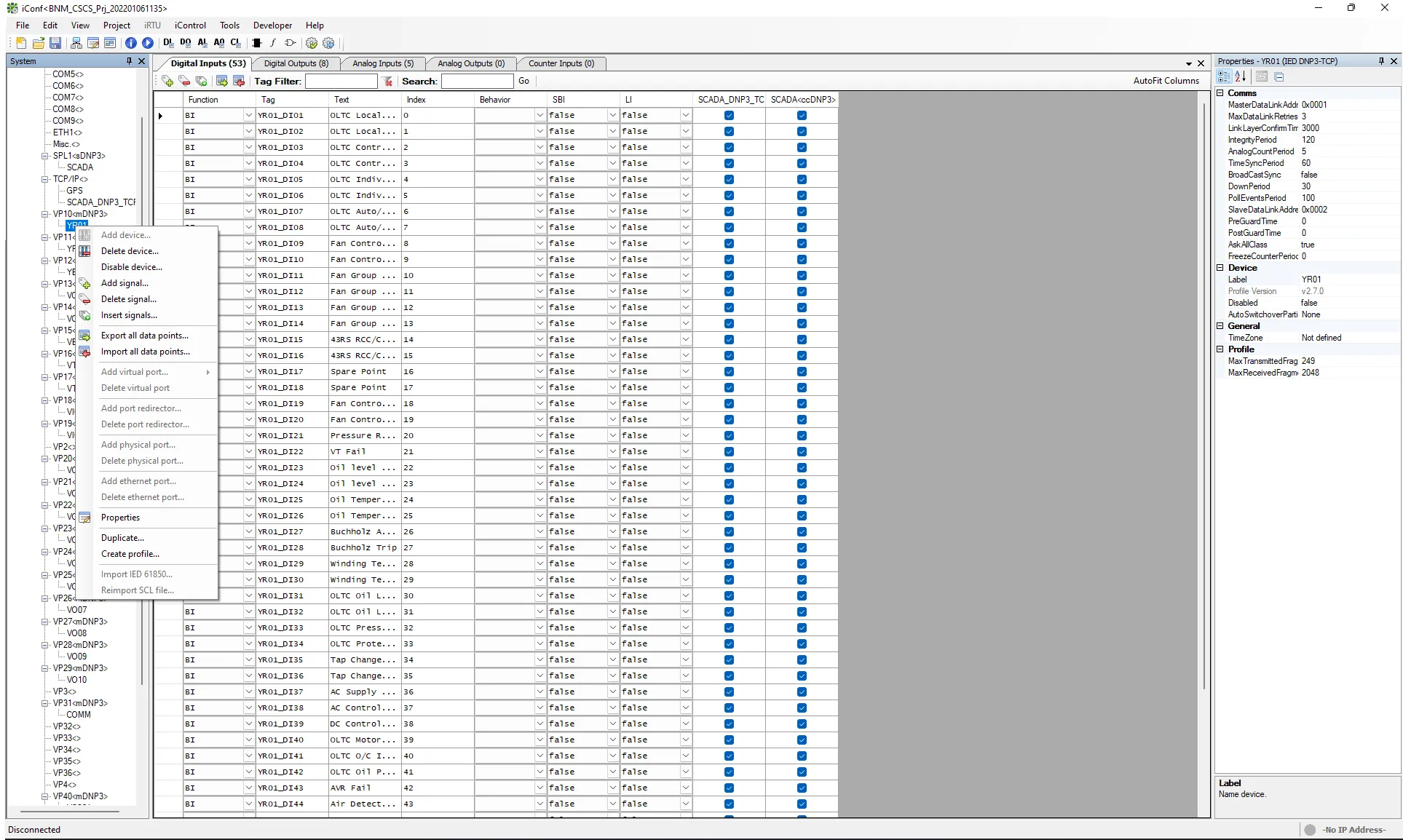The height and width of the screenshot is (840, 1403).
Task: Switch to the Analog Inputs (5) tab
Action: tap(383, 63)
